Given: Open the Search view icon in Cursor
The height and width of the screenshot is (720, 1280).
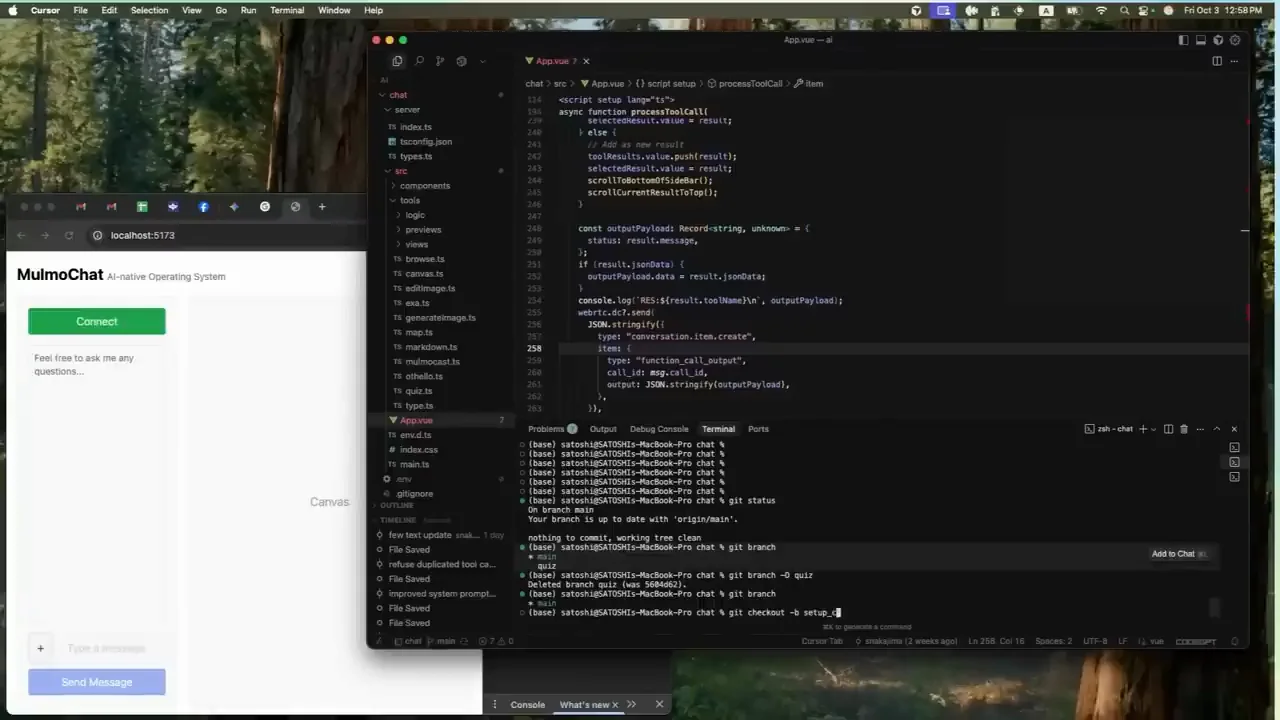Looking at the screenshot, I should (419, 61).
